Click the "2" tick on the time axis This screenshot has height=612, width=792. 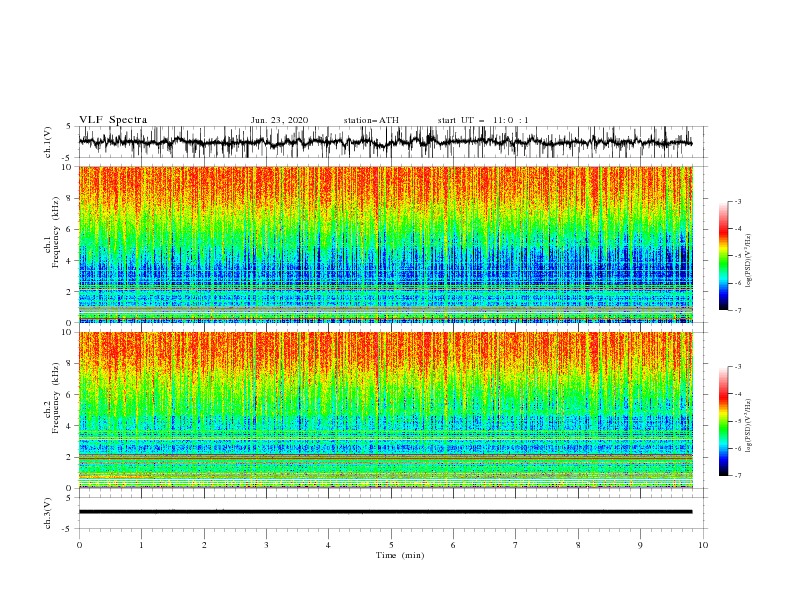(x=204, y=545)
